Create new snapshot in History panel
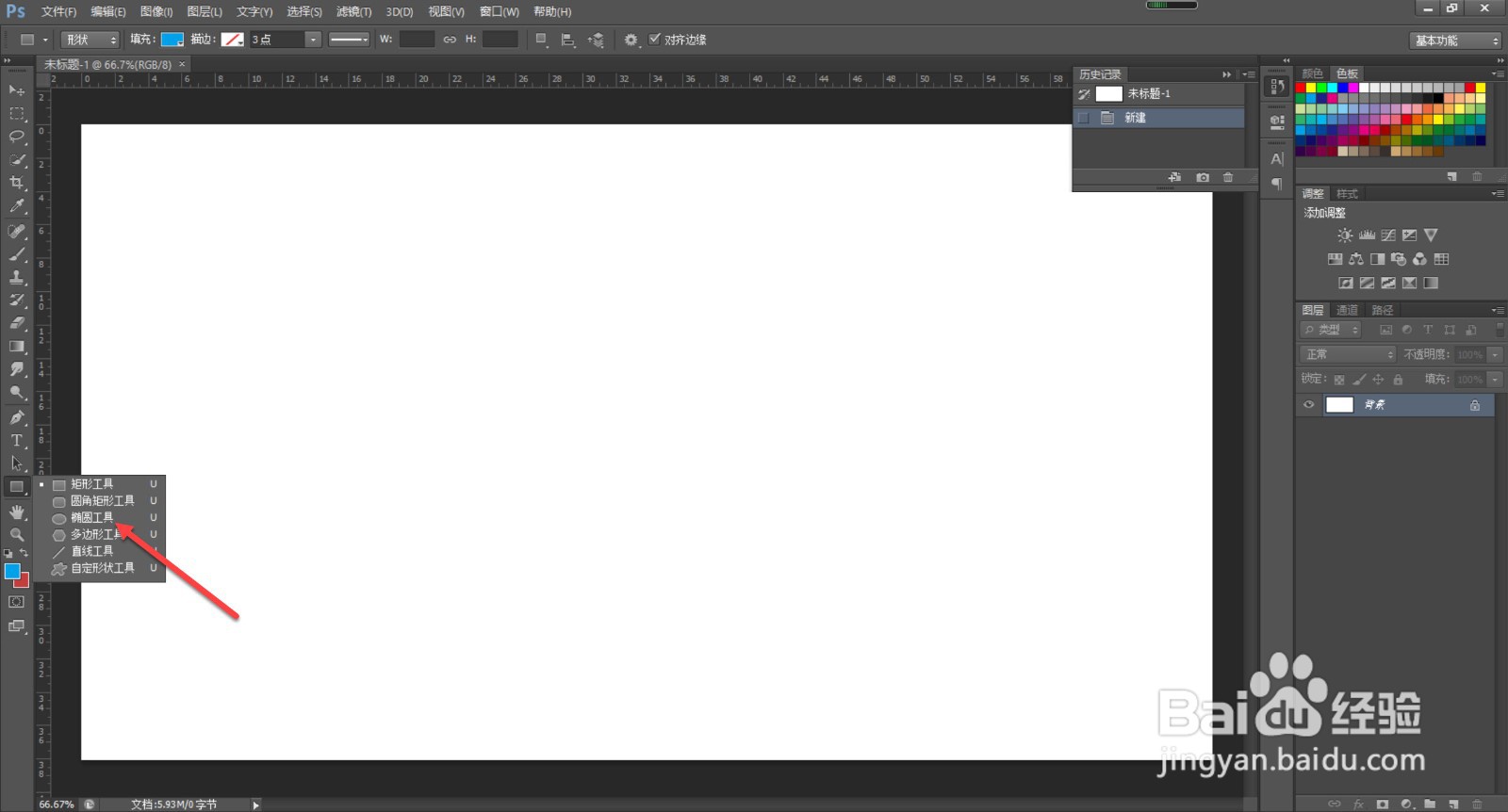The width and height of the screenshot is (1508, 812). pyautogui.click(x=1203, y=177)
